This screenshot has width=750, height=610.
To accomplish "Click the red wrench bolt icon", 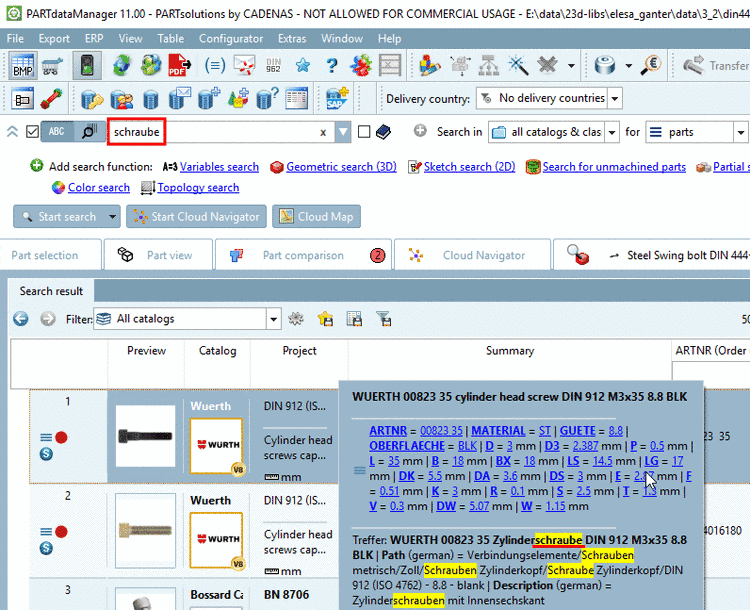I will (x=52, y=99).
